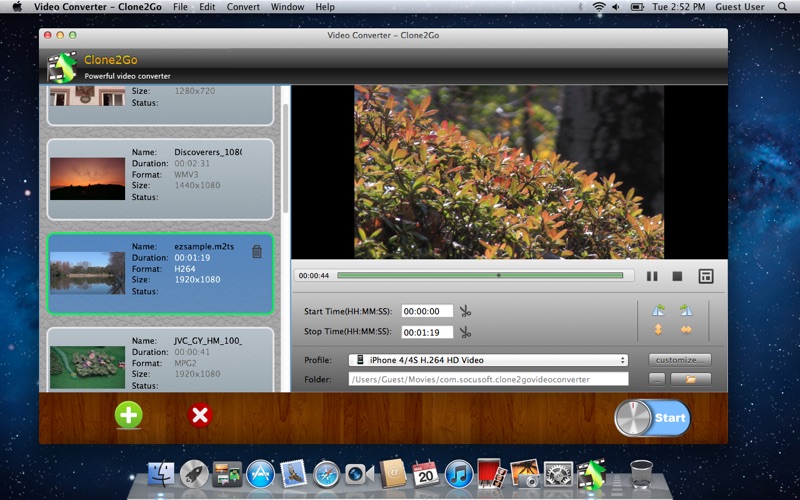Screen dimensions: 800x500
Task: Open Mail stamp icon in Dock
Action: 293,474
